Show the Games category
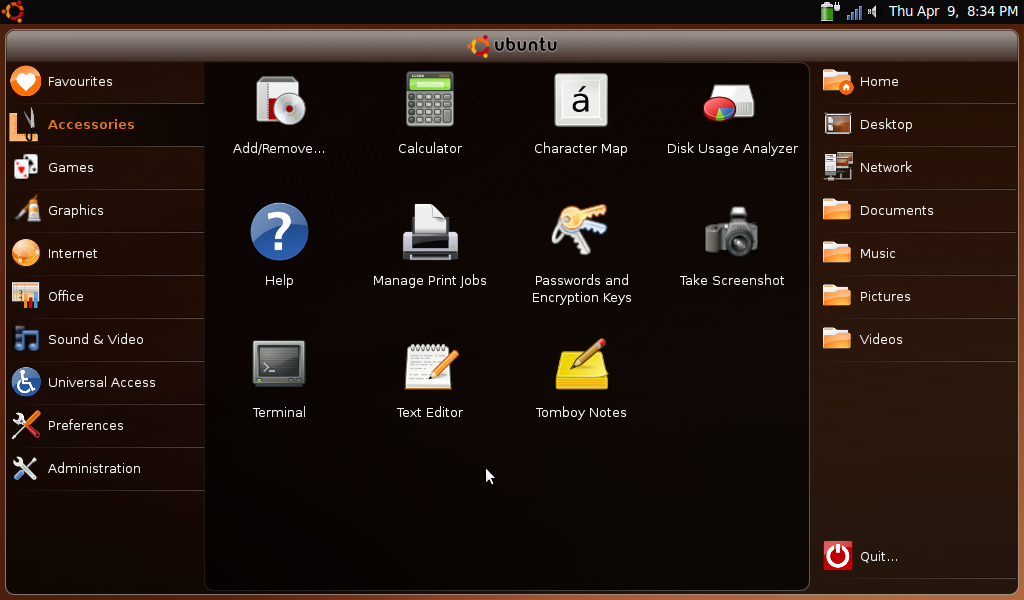Screen dimensions: 1024x600 click(x=106, y=168)
